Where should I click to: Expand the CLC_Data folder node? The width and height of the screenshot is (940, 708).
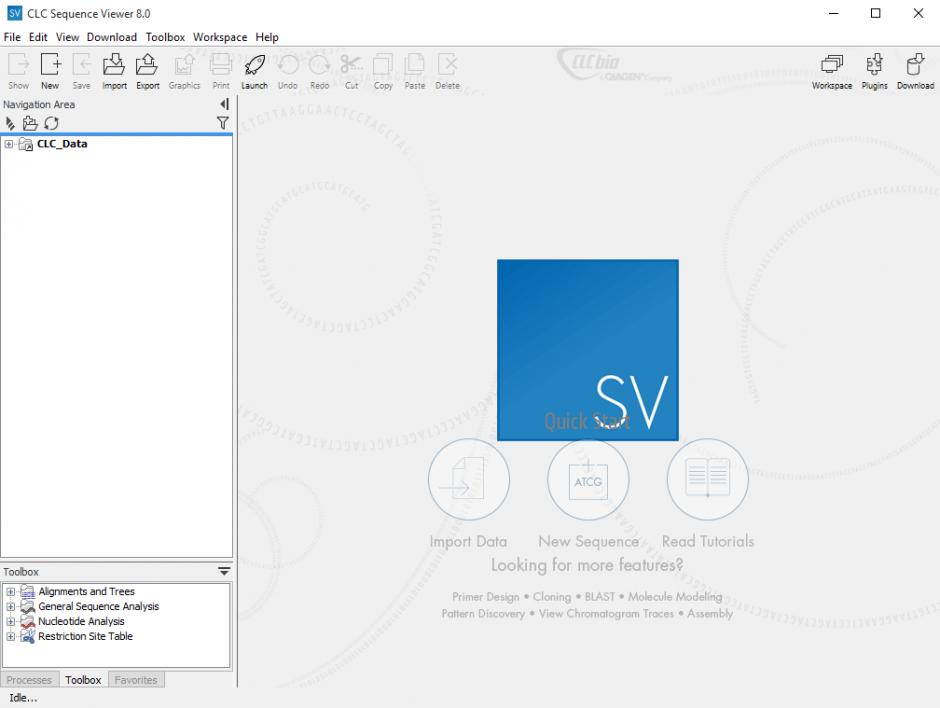pyautogui.click(x=8, y=144)
